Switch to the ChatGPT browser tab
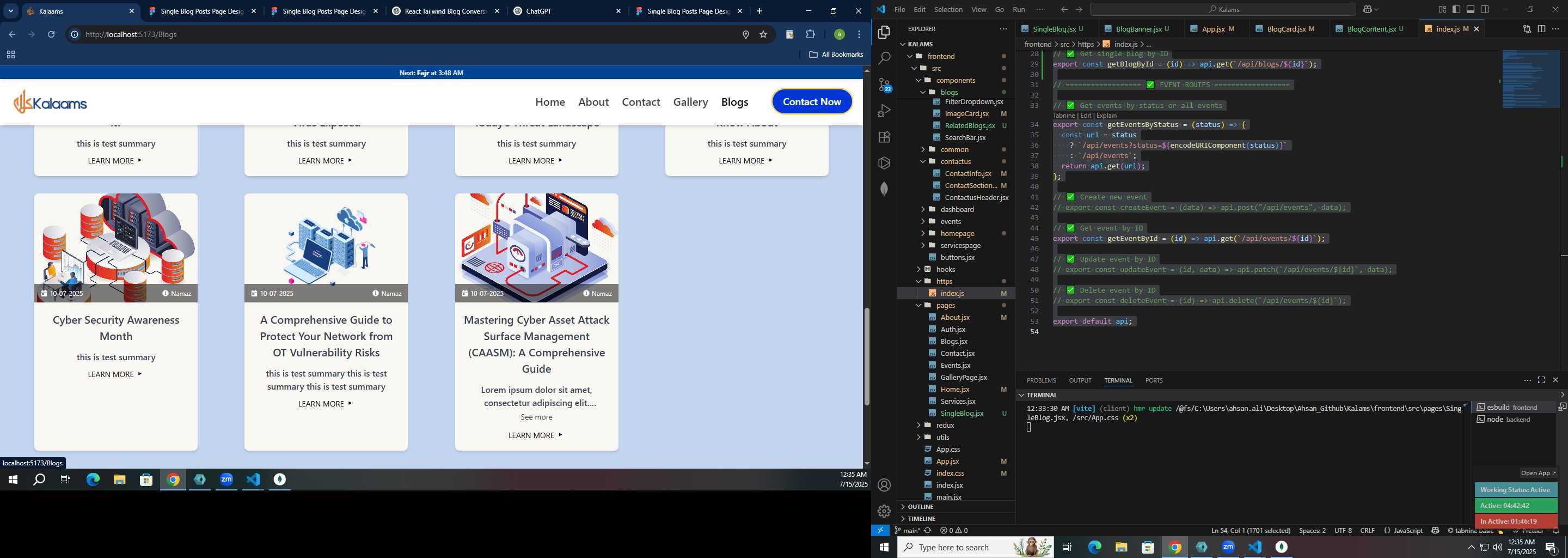Screen dimensions: 1568x558 pyautogui.click(x=567, y=11)
